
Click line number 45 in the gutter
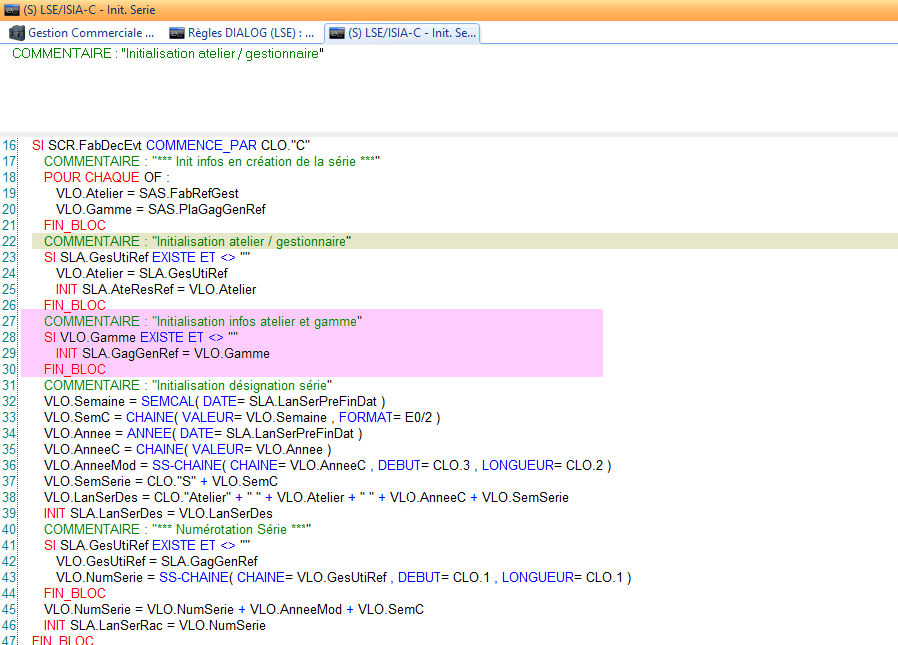click(9, 609)
